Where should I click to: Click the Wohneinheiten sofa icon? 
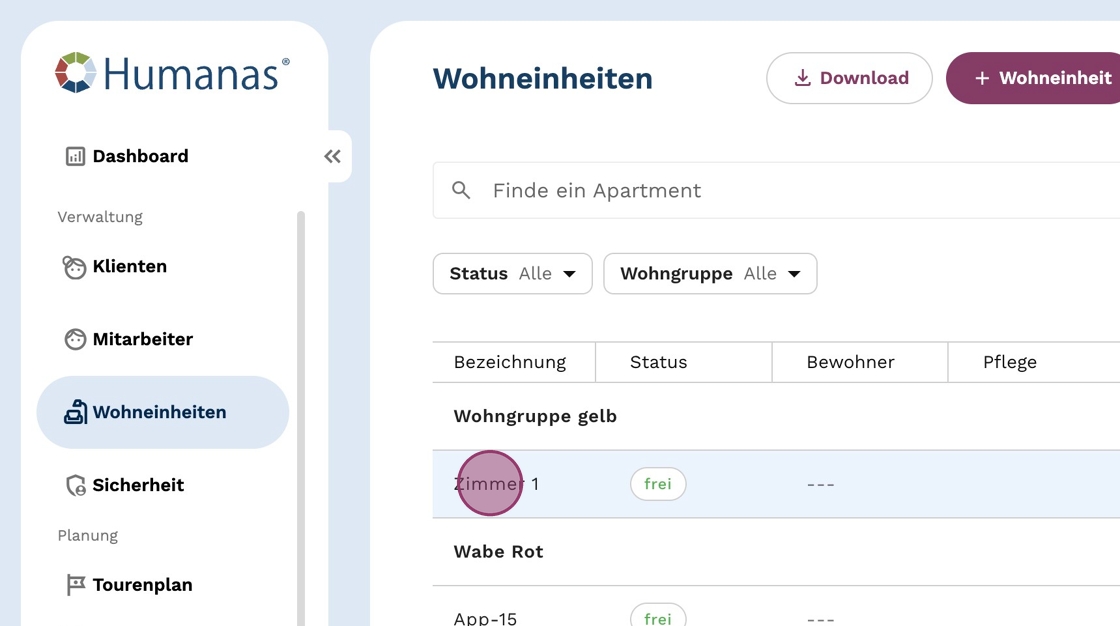pos(75,412)
